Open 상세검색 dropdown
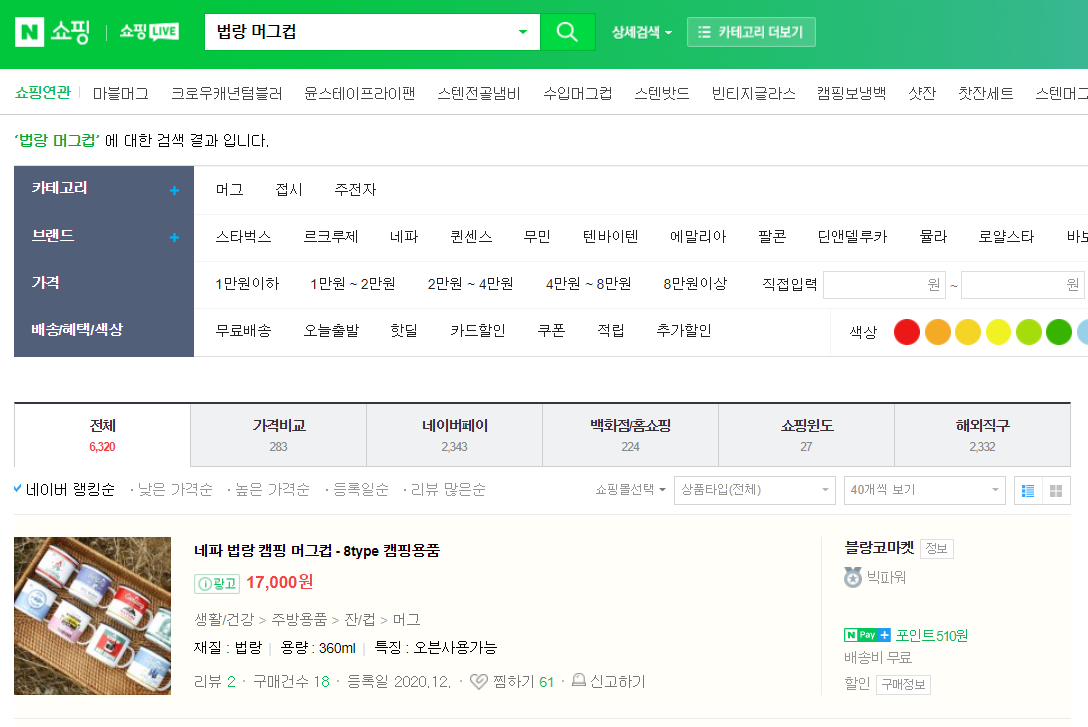The image size is (1088, 727). [642, 32]
